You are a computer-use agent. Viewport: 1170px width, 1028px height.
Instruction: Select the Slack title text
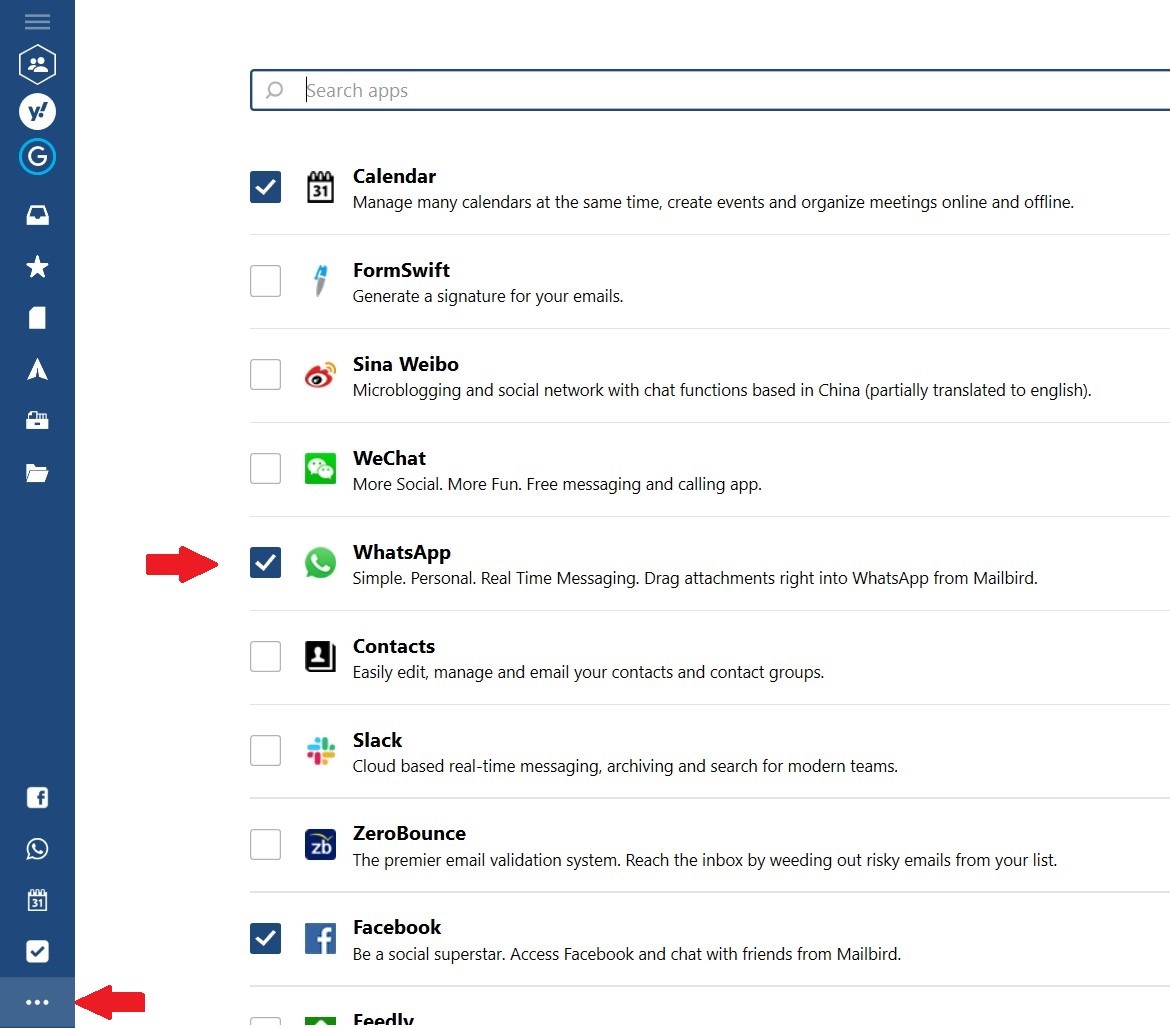[378, 740]
